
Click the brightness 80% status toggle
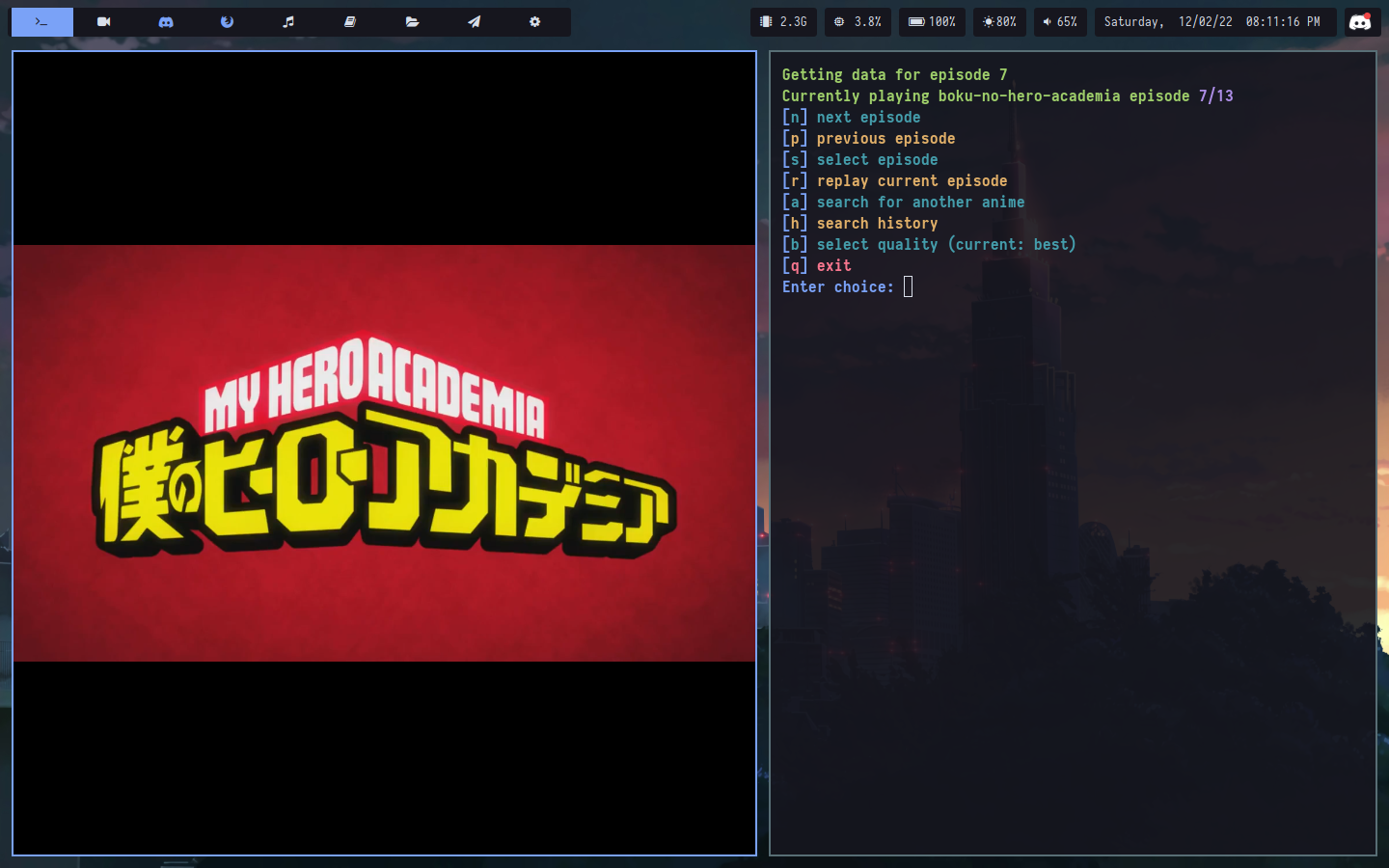[x=999, y=21]
